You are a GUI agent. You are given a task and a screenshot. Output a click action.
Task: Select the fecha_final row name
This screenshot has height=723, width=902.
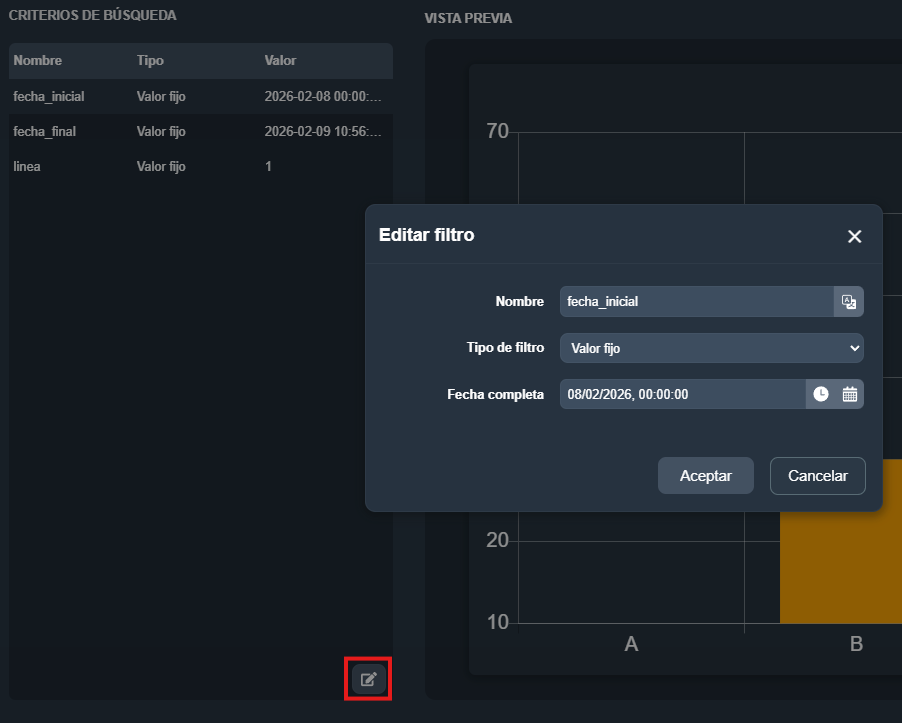(x=45, y=131)
